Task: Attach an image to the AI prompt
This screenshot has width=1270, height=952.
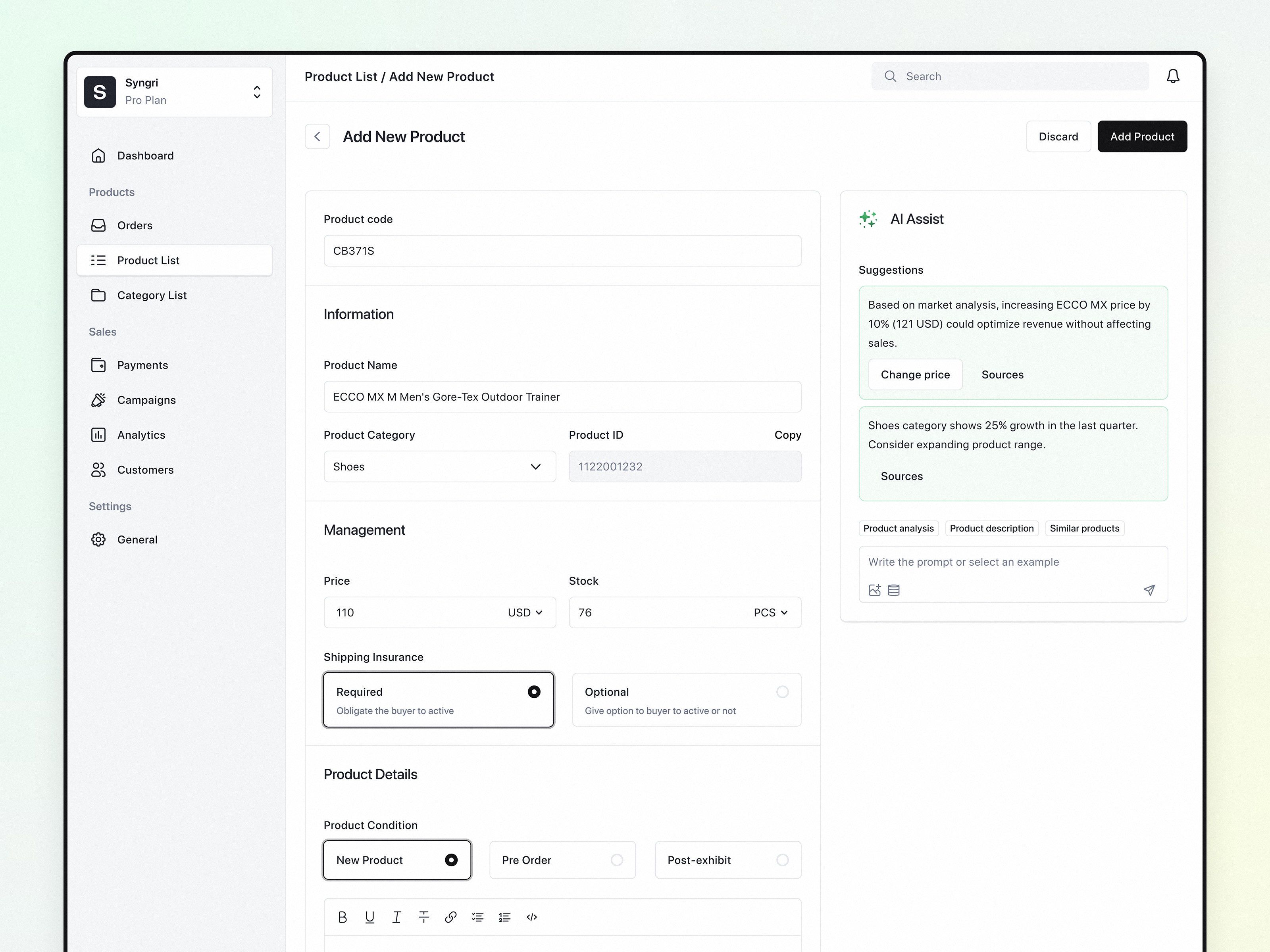Action: pos(875,590)
